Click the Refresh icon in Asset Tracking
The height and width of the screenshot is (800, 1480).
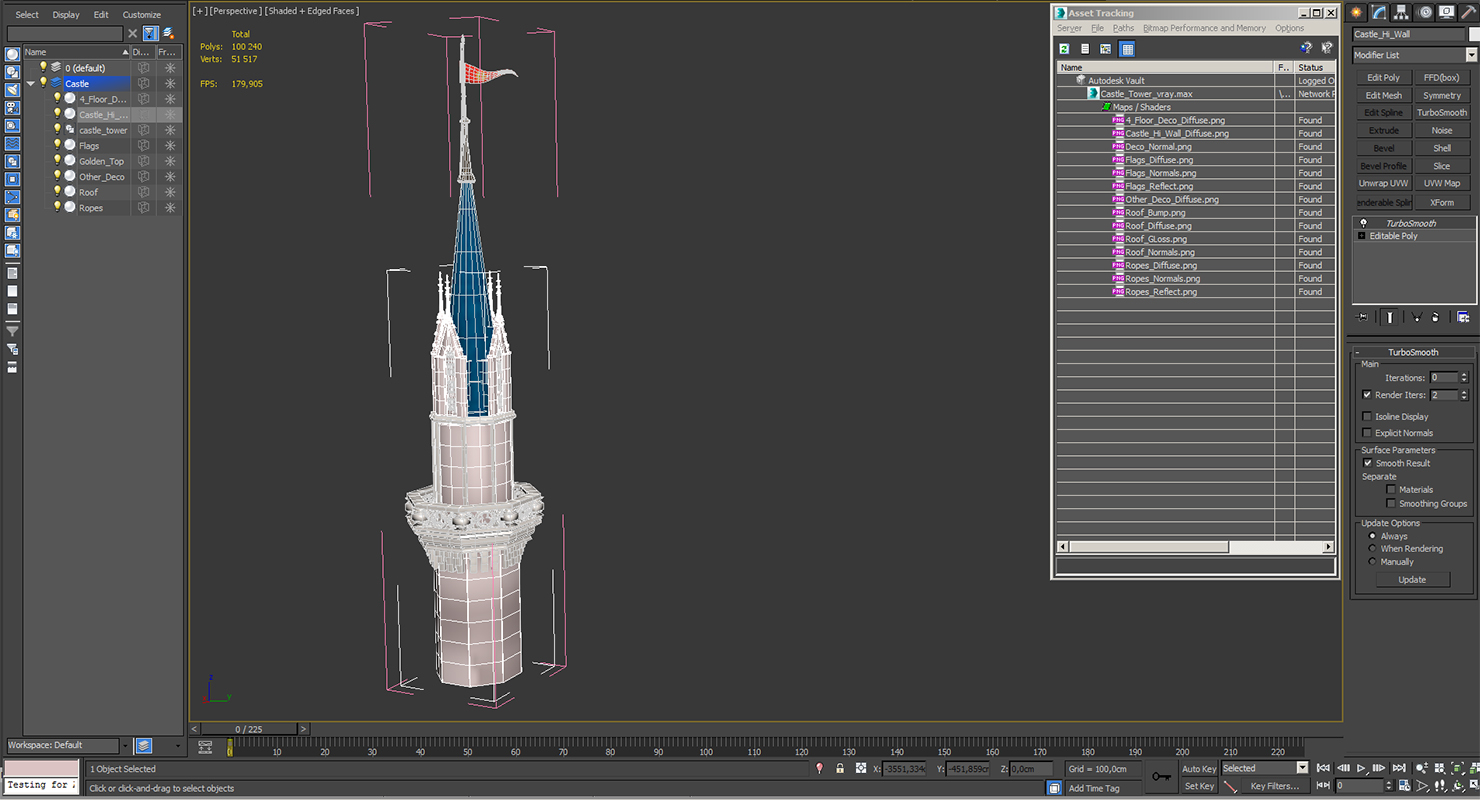pyautogui.click(x=1065, y=48)
